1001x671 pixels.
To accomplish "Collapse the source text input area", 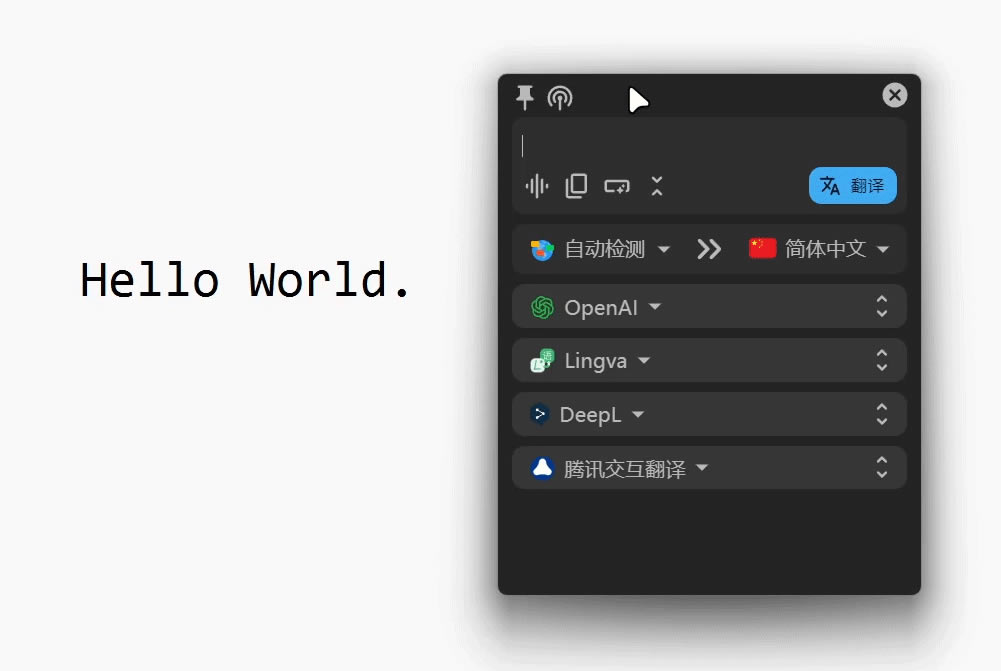I will [x=657, y=186].
